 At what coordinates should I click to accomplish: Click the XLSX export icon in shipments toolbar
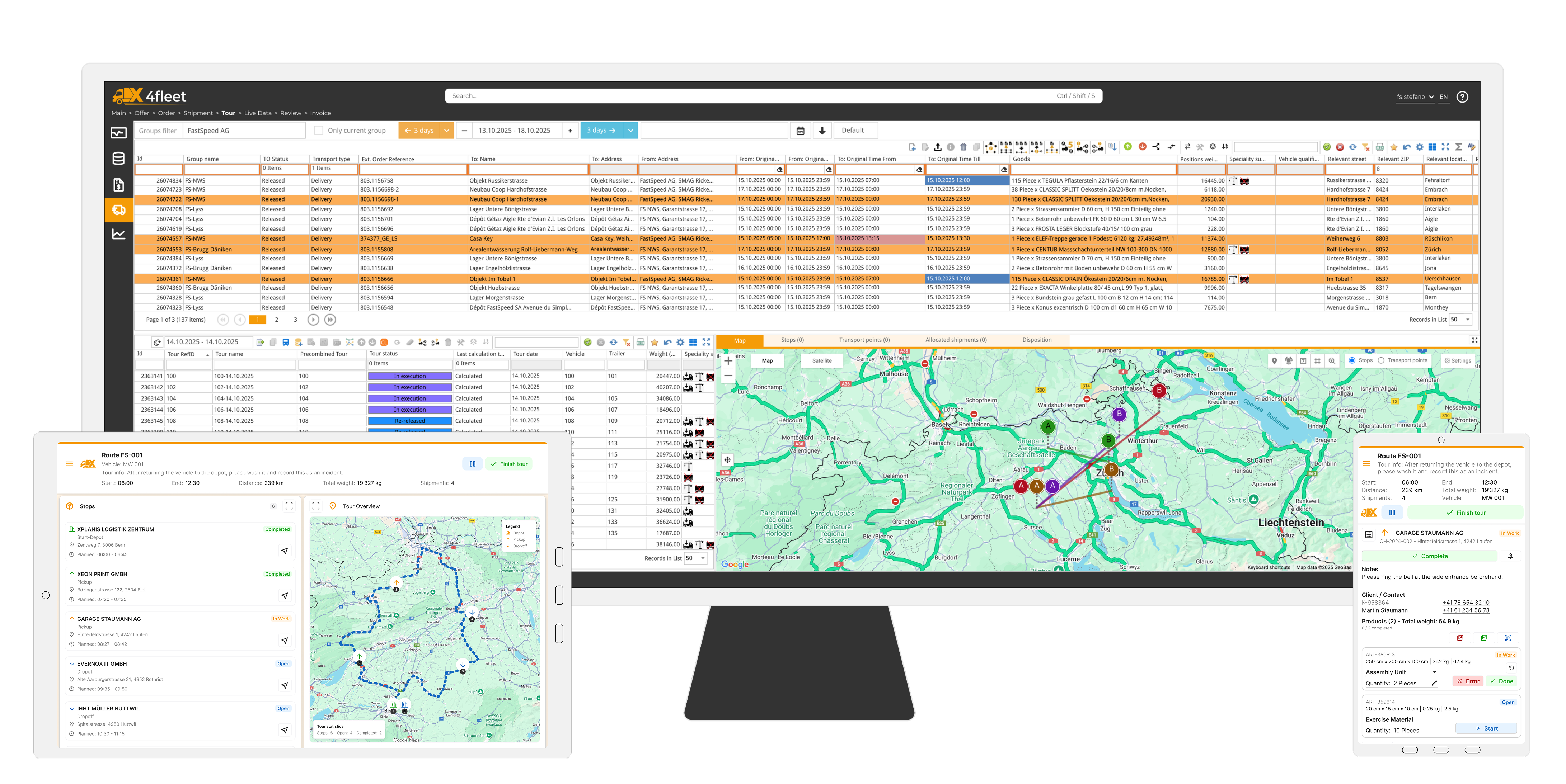1379,147
